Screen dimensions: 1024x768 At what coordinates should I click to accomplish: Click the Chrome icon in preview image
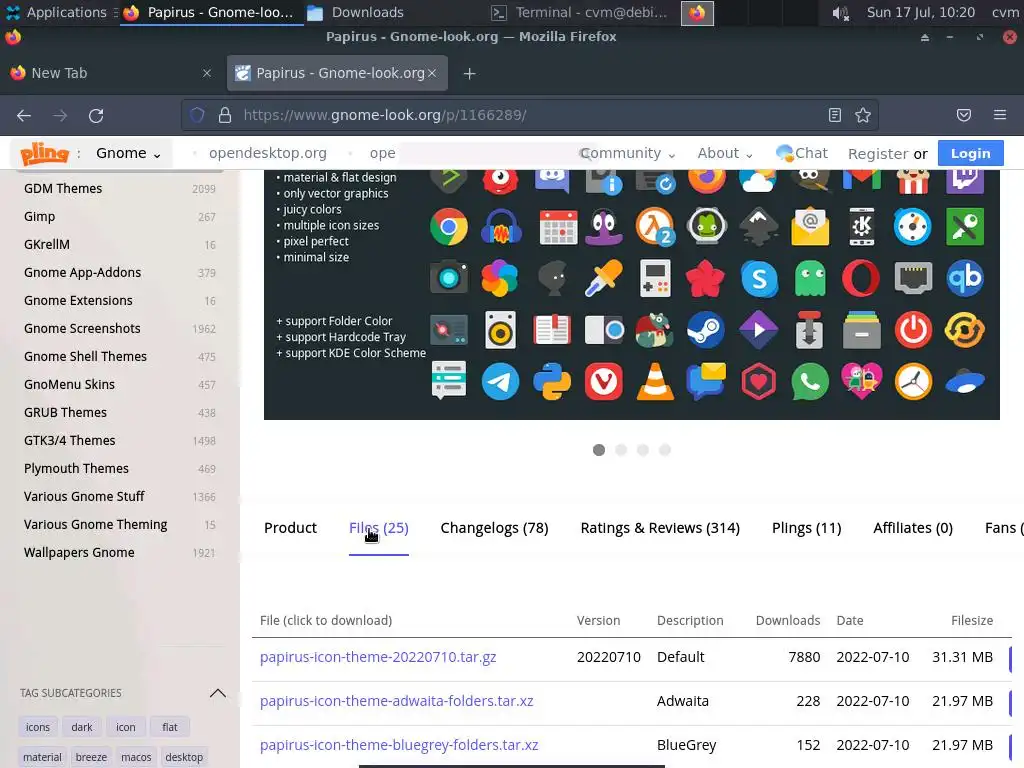(x=449, y=227)
